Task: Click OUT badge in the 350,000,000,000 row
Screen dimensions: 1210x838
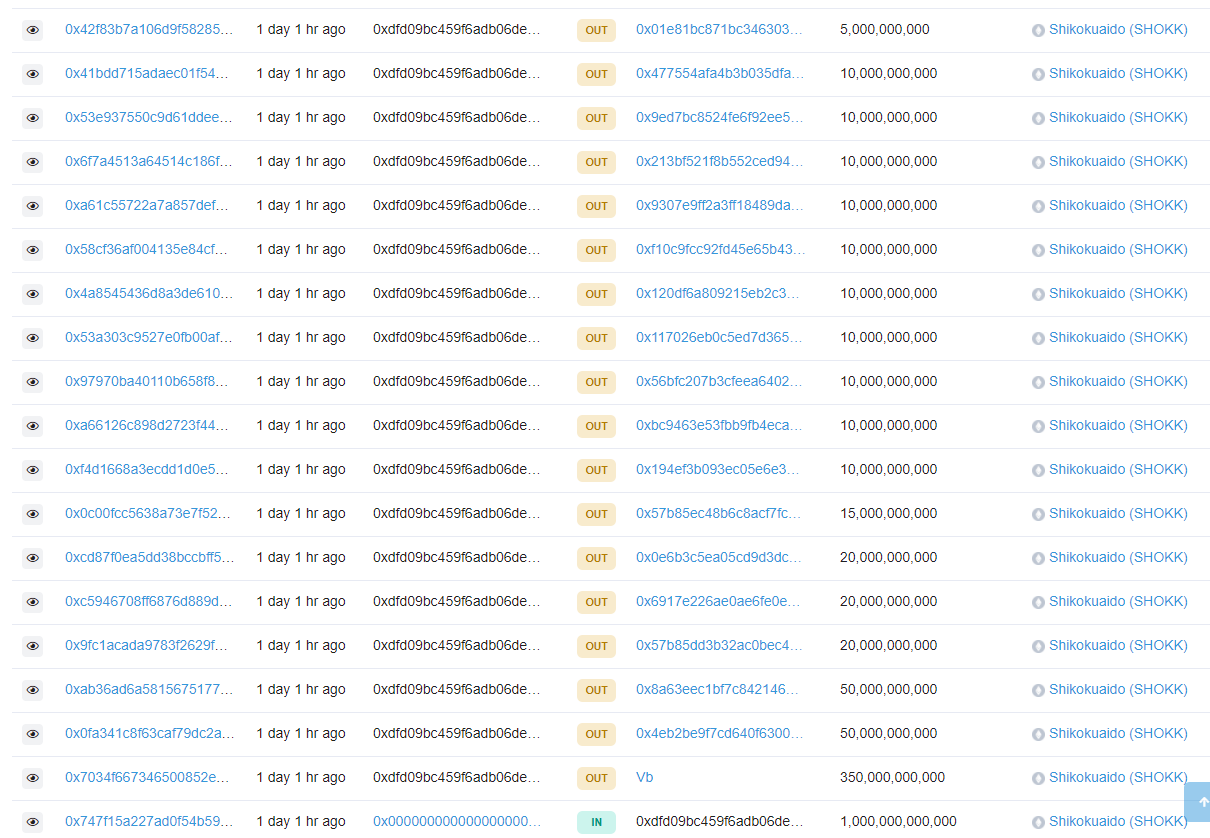Action: 596,778
